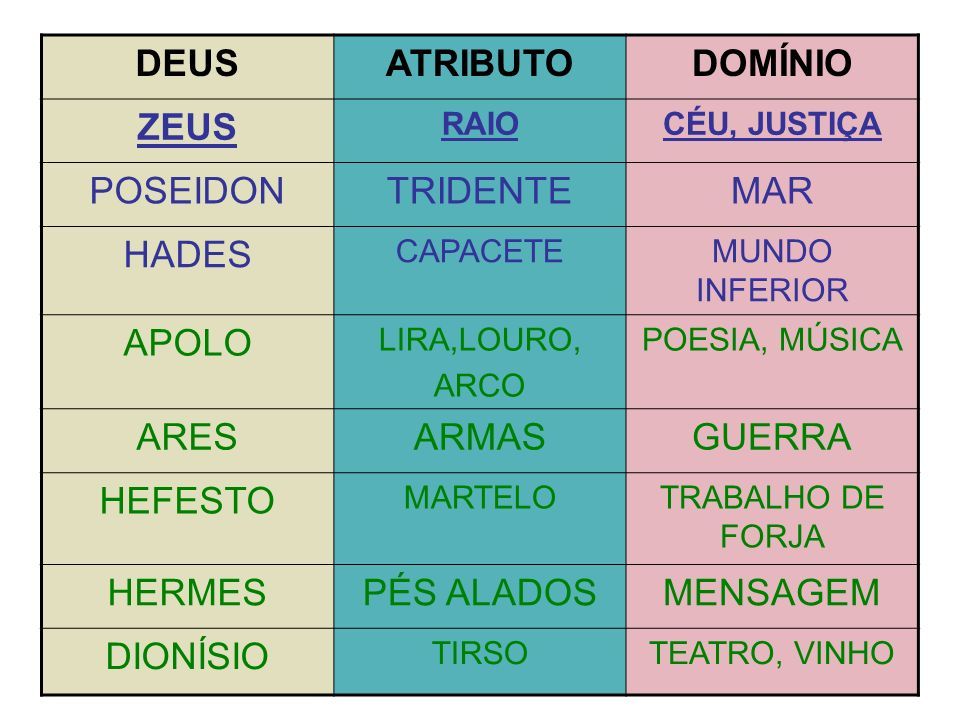960x720 pixels.
Task: Click the TEATRO, VINHO cell
Action: [772, 661]
